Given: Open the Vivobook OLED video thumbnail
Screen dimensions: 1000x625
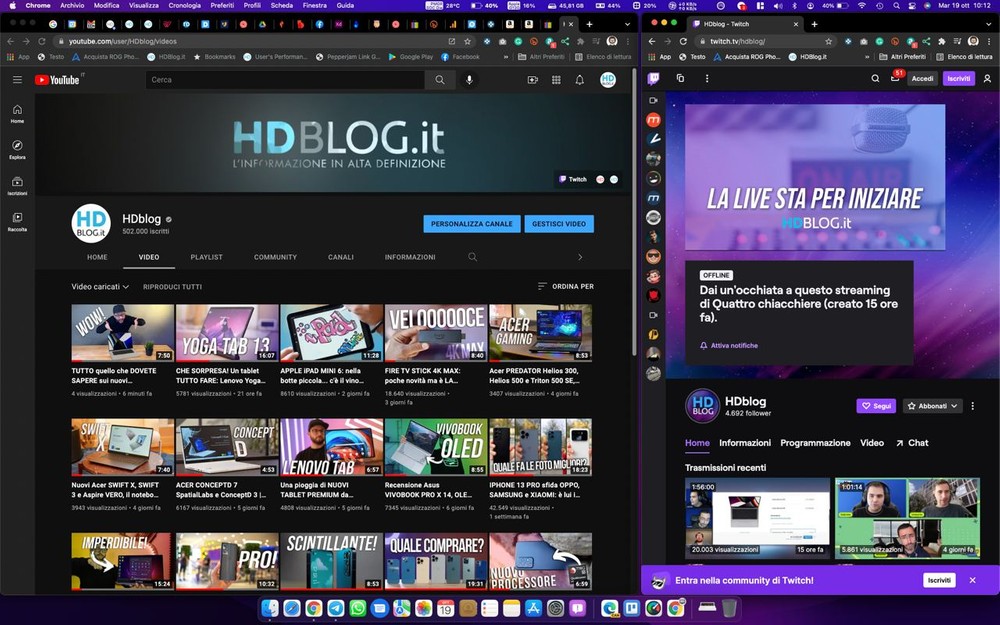Looking at the screenshot, I should click(x=436, y=447).
